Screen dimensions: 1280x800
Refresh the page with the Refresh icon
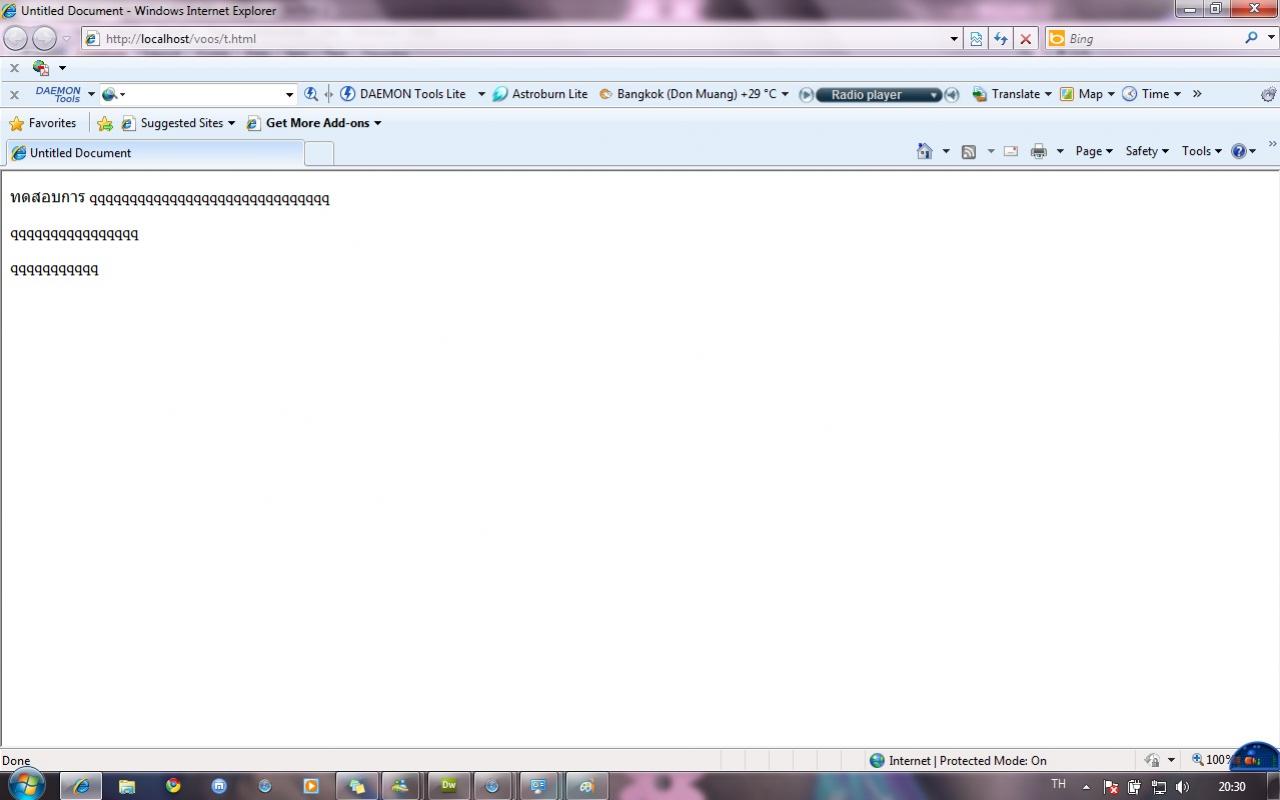coord(1001,39)
